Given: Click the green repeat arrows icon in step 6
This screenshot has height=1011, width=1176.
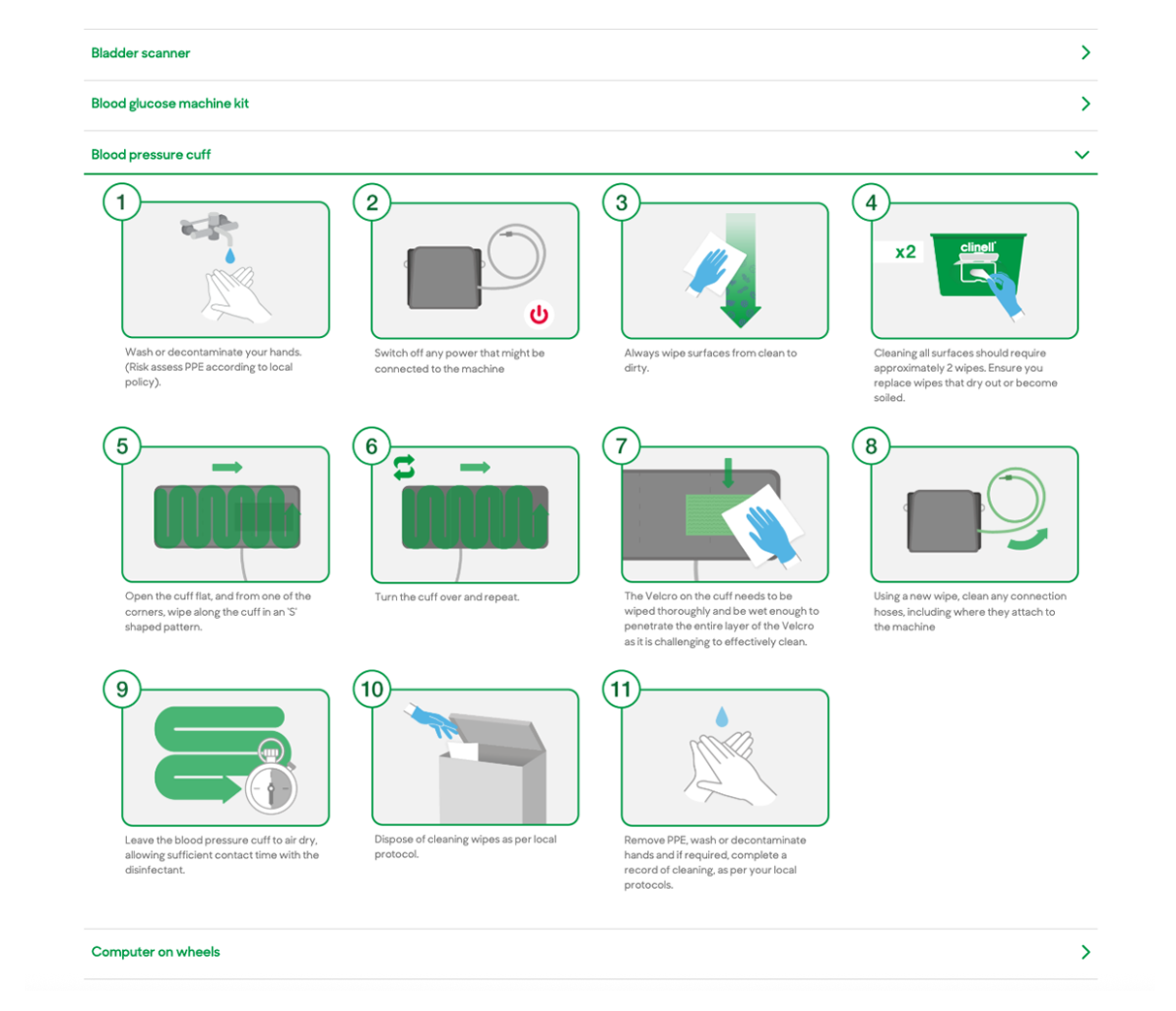Looking at the screenshot, I should click(404, 468).
